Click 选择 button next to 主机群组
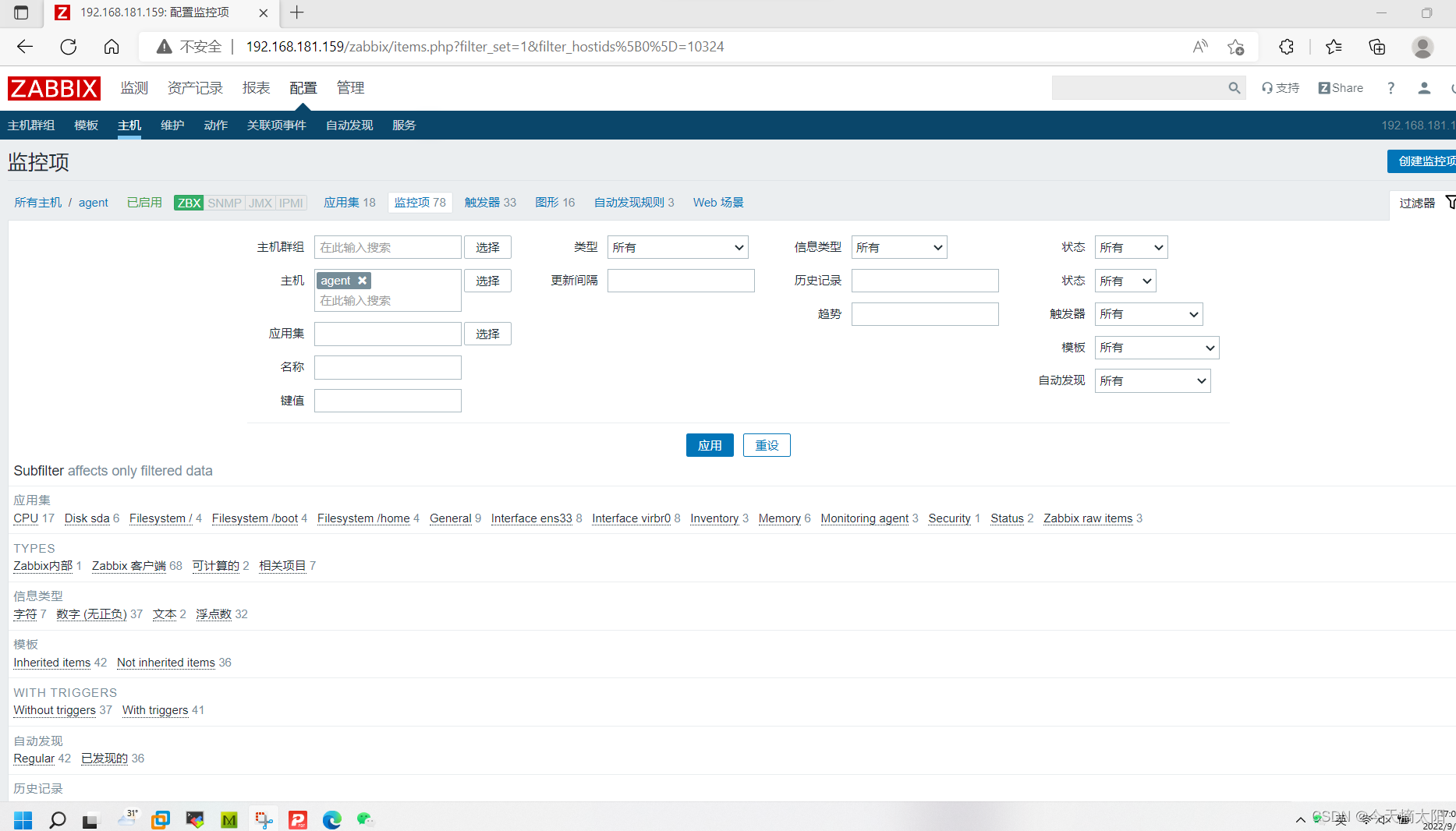The height and width of the screenshot is (831, 1456). tap(488, 247)
